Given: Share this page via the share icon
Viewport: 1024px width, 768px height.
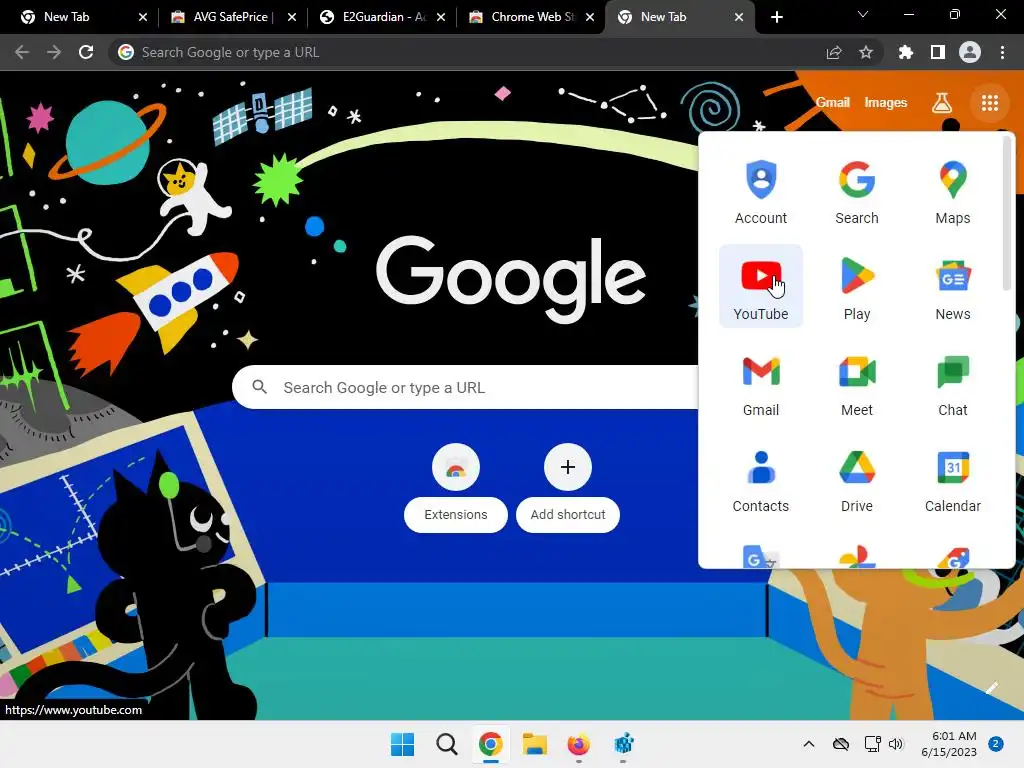Looking at the screenshot, I should coord(833,52).
